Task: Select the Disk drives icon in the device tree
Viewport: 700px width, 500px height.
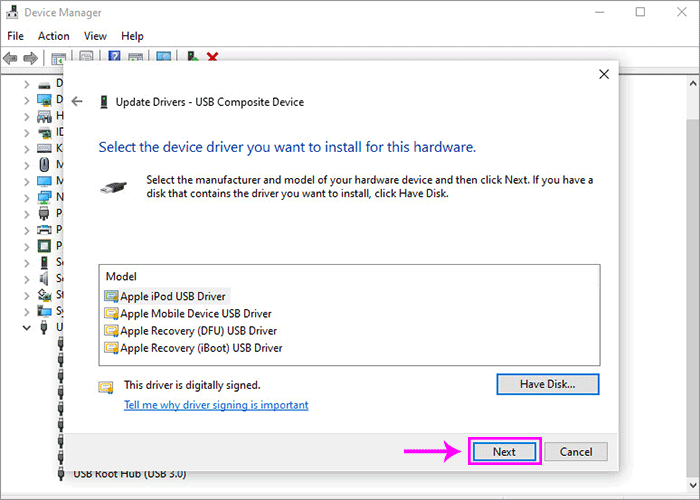Action: tap(44, 84)
